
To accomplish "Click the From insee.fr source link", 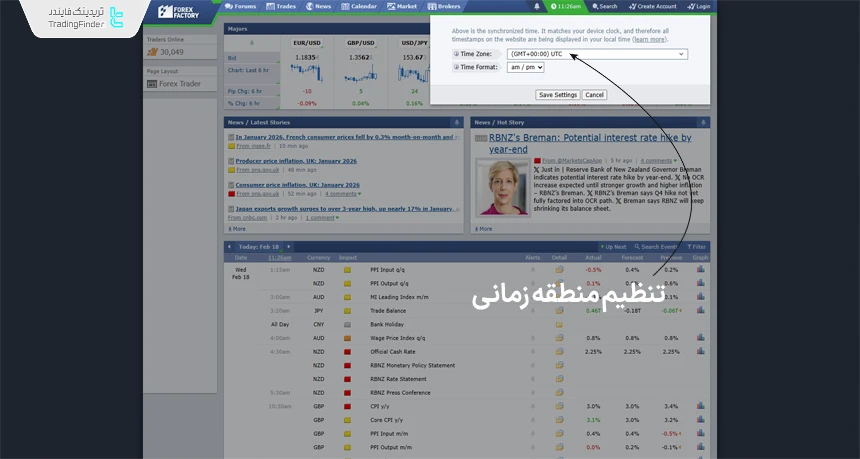I will click(x=253, y=146).
